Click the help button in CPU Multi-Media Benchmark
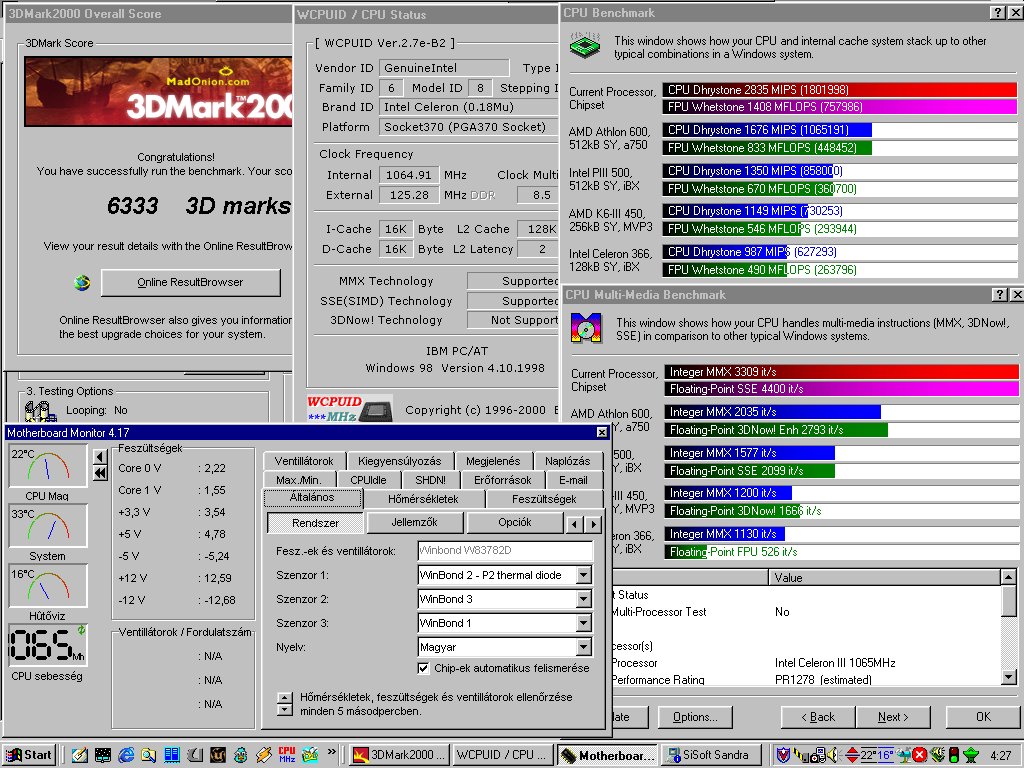1024x768 pixels. [x=999, y=295]
